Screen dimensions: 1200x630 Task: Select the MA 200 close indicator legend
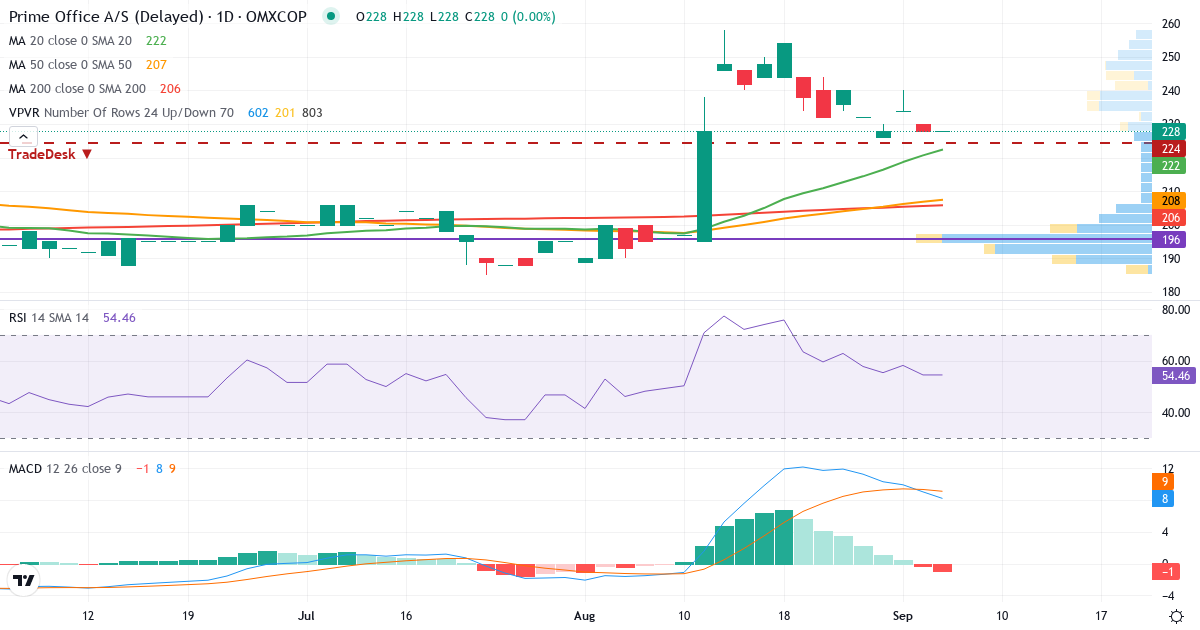coord(79,89)
